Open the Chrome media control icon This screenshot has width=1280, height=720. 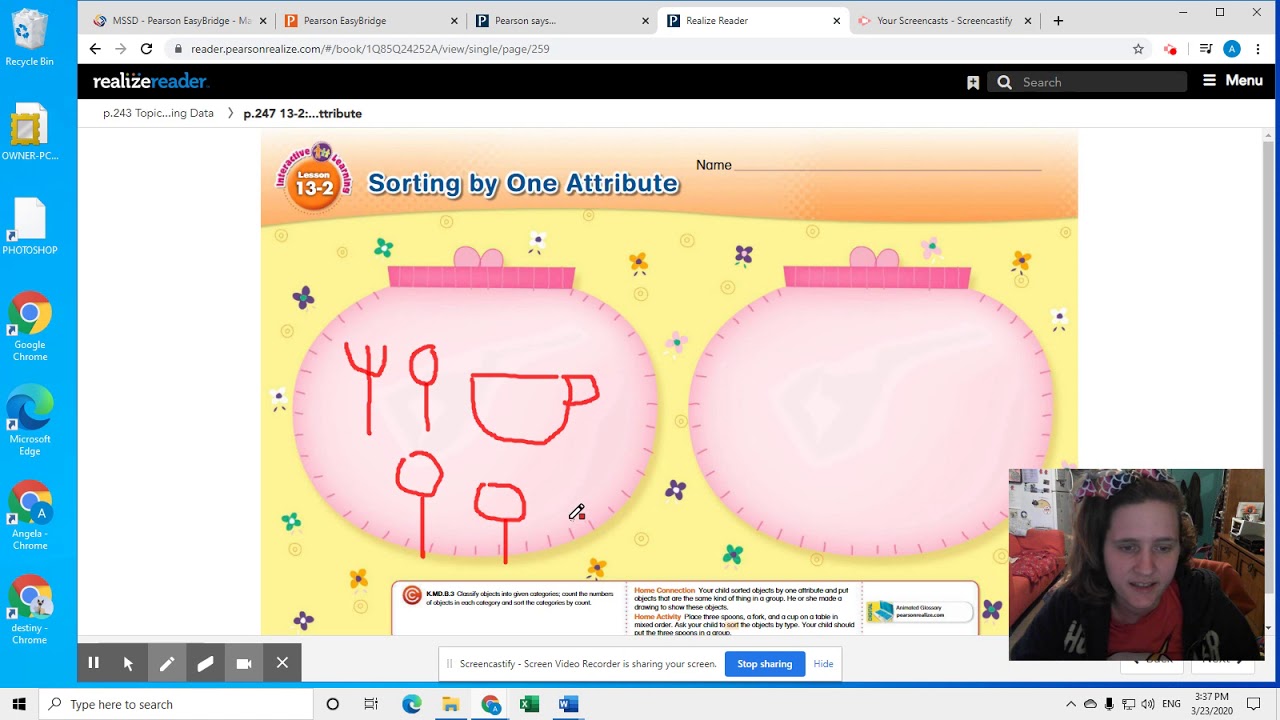pyautogui.click(x=1205, y=49)
